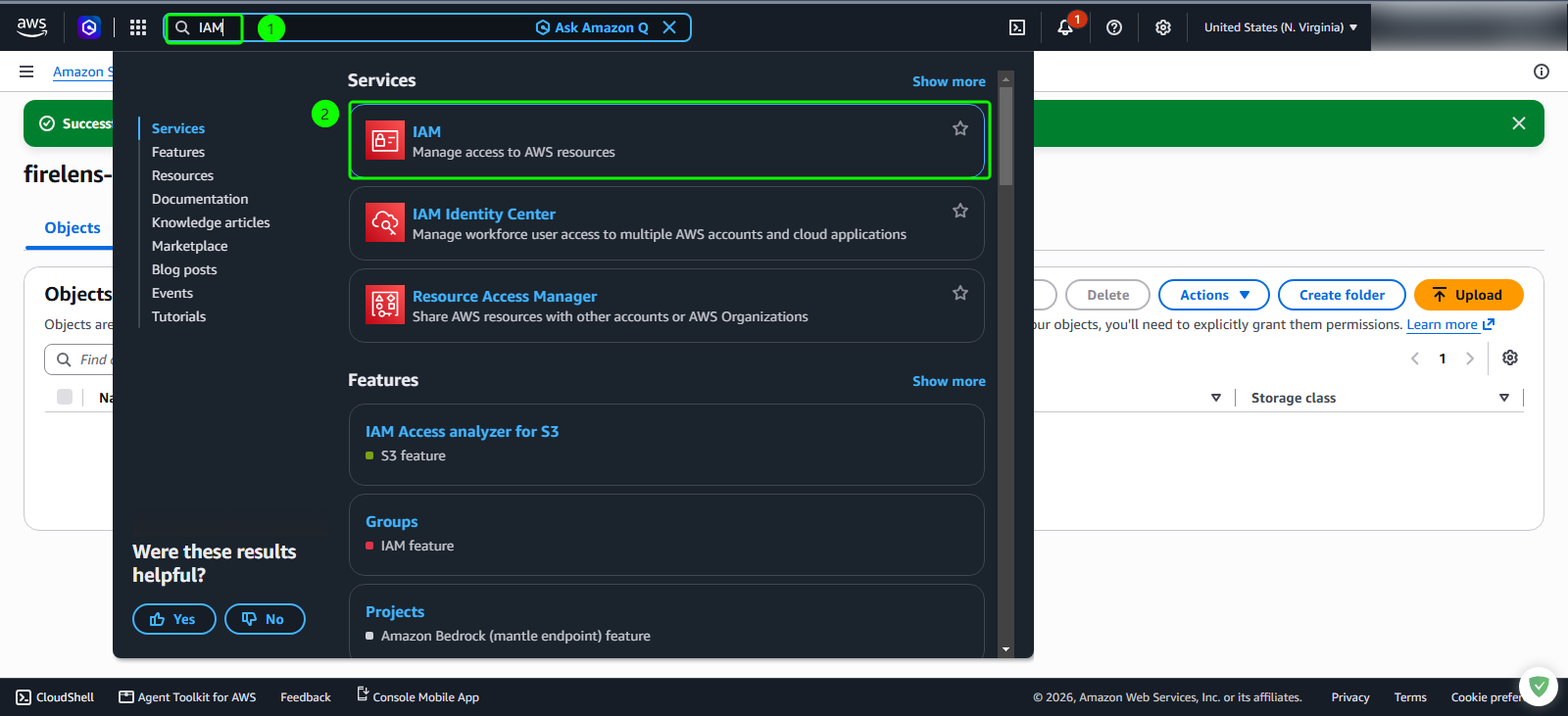This screenshot has width=1568, height=716.
Task: Click the Yes helpful feedback button
Action: pos(174,619)
